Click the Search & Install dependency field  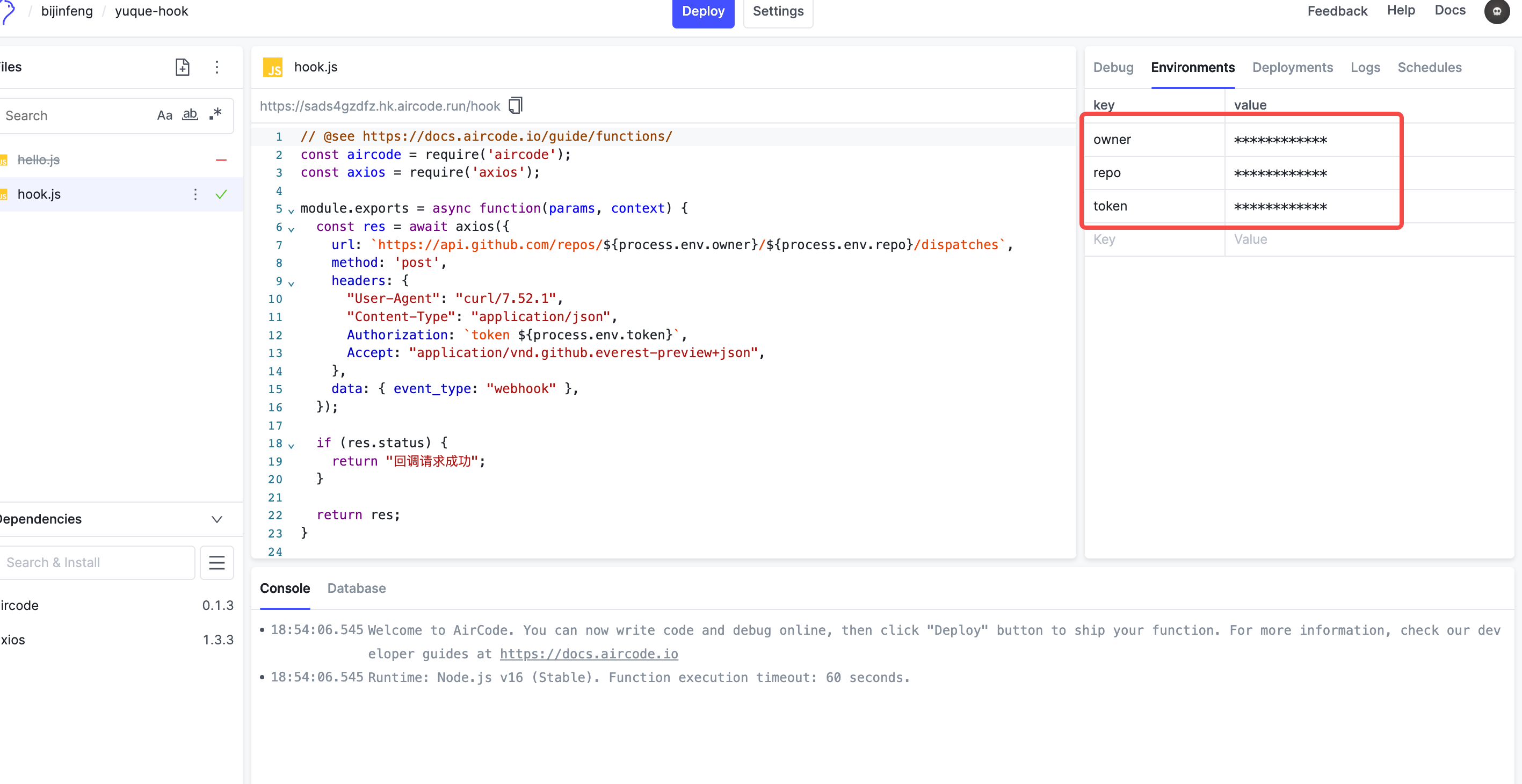tap(98, 562)
